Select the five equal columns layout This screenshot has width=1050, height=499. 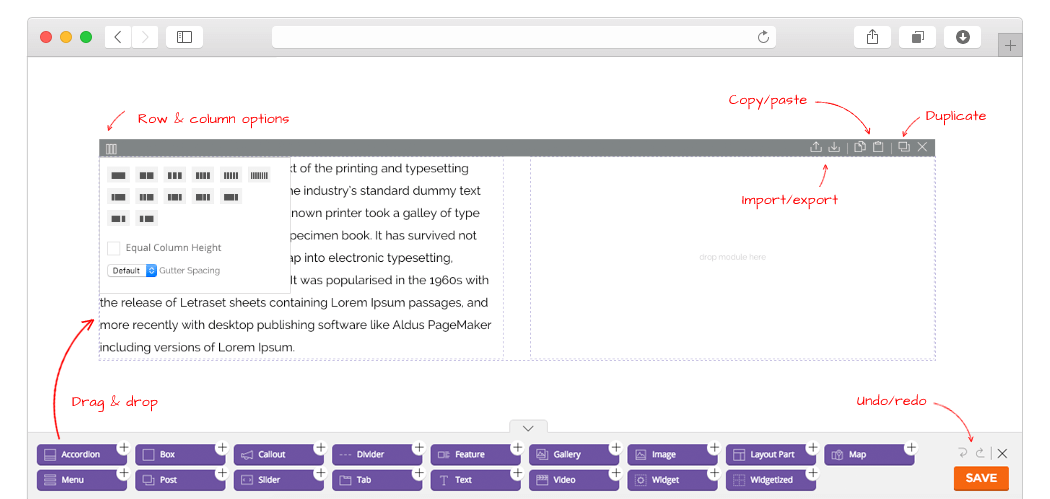tap(231, 175)
